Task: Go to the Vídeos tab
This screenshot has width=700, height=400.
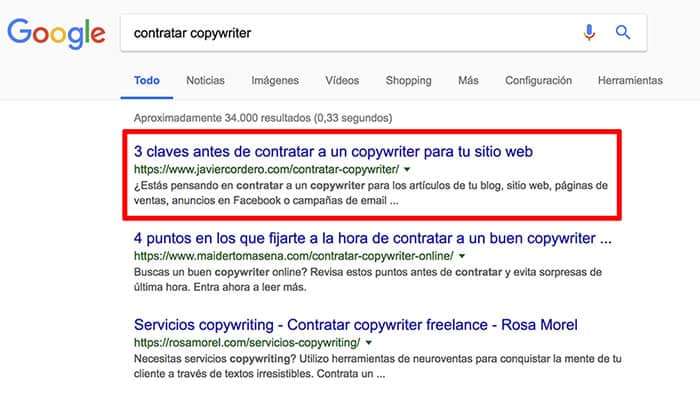Action: [342, 80]
